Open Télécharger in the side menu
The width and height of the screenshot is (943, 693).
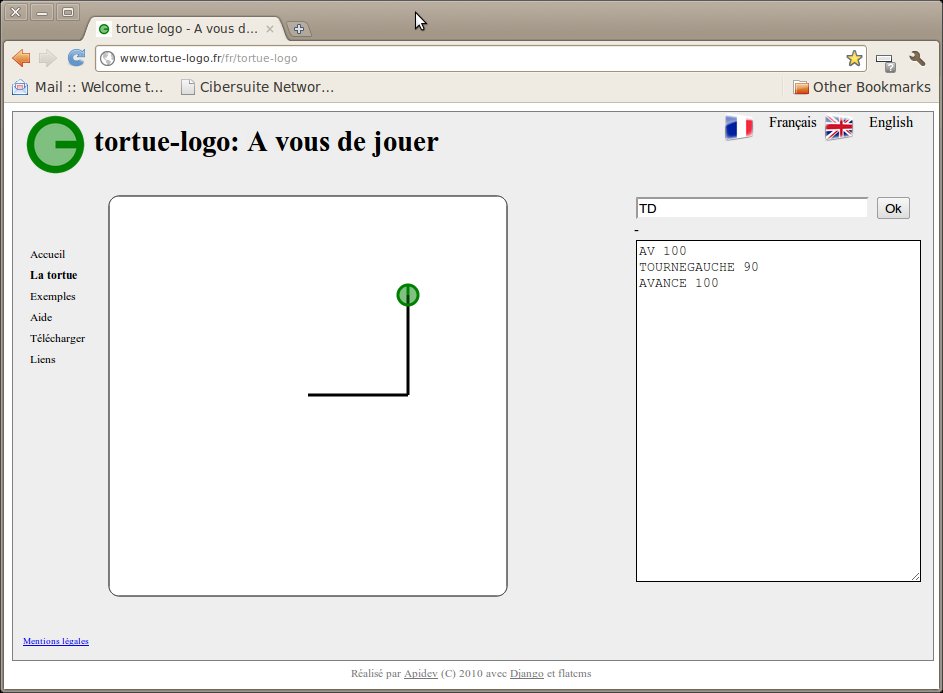point(58,339)
